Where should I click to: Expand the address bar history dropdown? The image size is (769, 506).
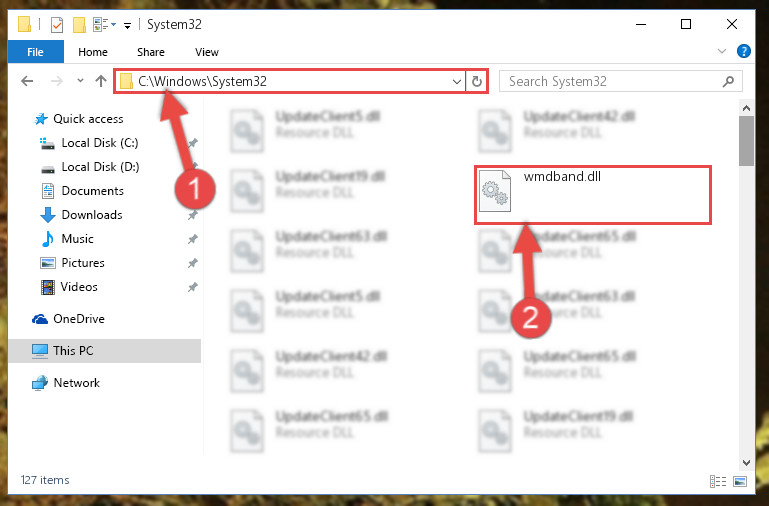pyautogui.click(x=457, y=81)
